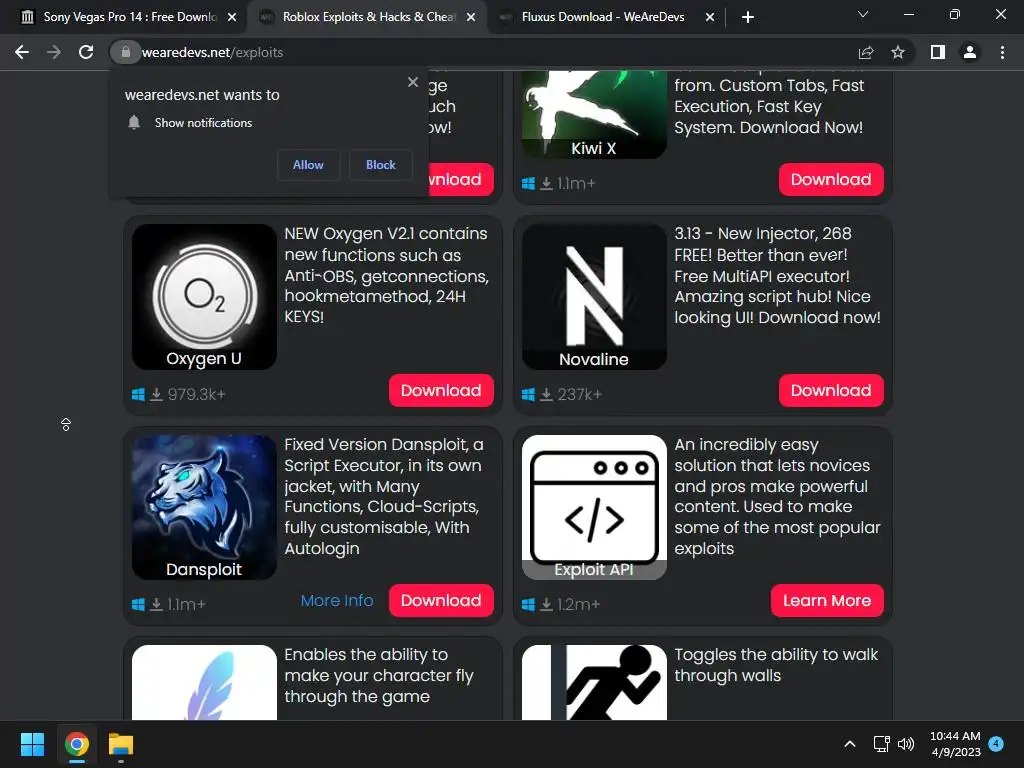Image resolution: width=1024 pixels, height=768 pixels.
Task: Open volume control in system tray
Action: (906, 744)
